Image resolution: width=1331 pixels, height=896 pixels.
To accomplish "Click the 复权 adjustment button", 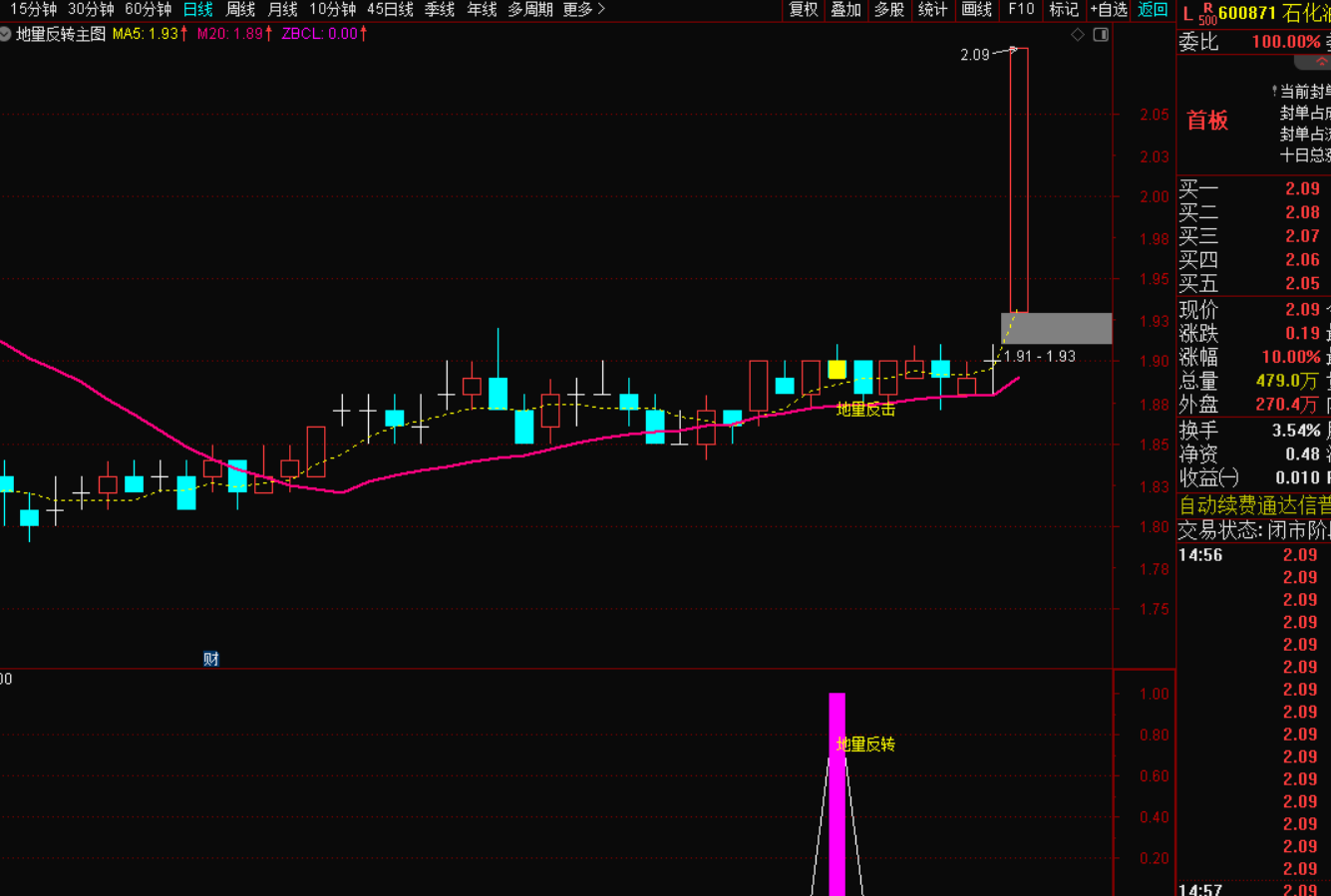I will pos(804,10).
